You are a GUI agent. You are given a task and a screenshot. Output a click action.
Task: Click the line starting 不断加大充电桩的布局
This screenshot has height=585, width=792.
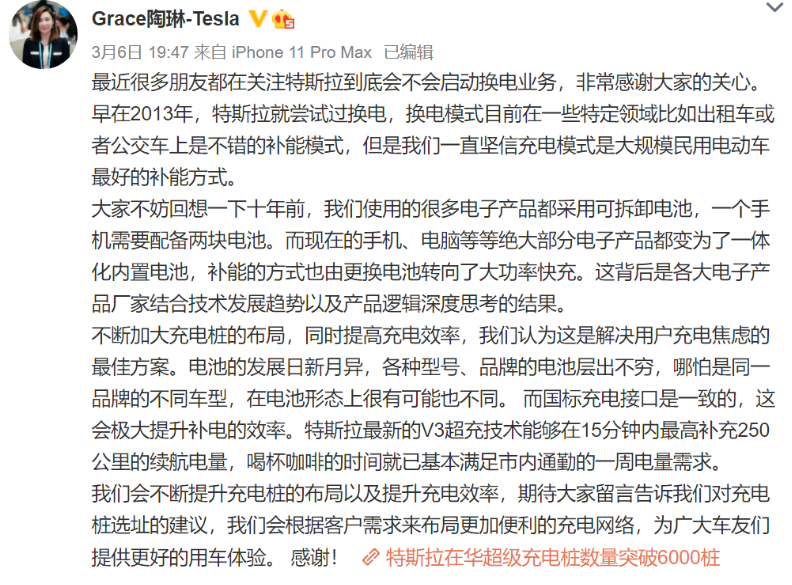coord(430,335)
